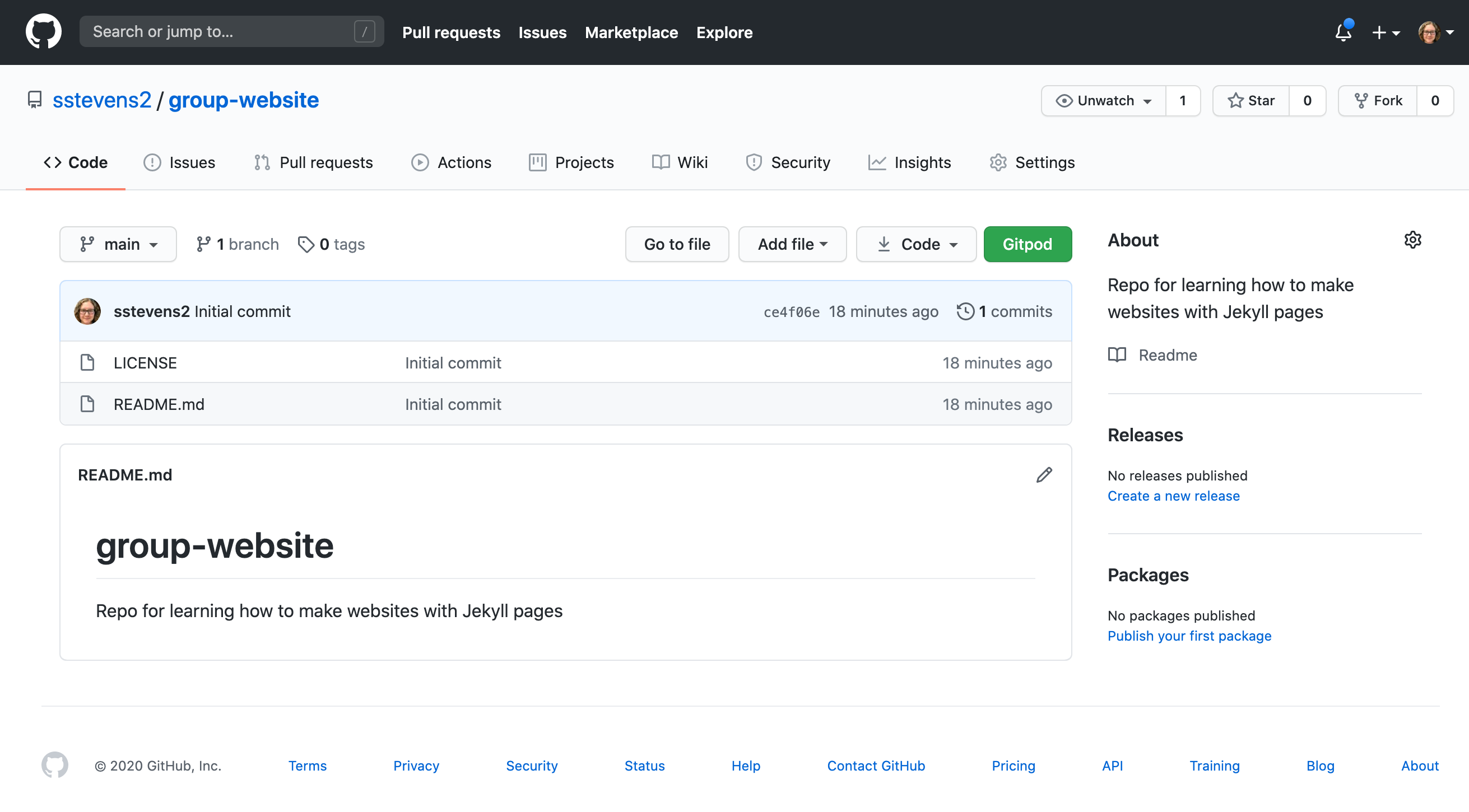This screenshot has width=1469, height=812.
Task: Click Create a new release link
Action: [x=1173, y=496]
